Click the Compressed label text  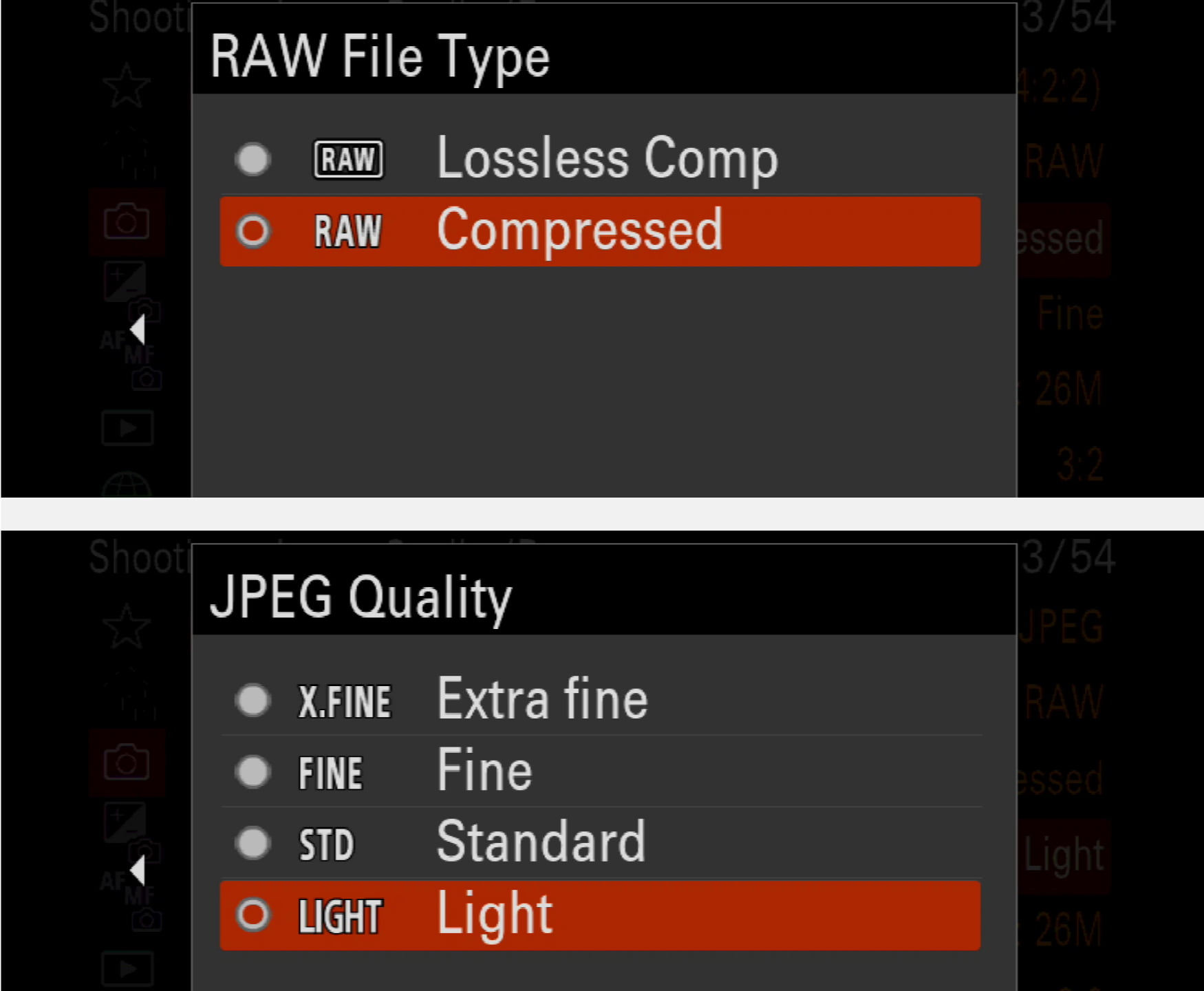pos(580,231)
